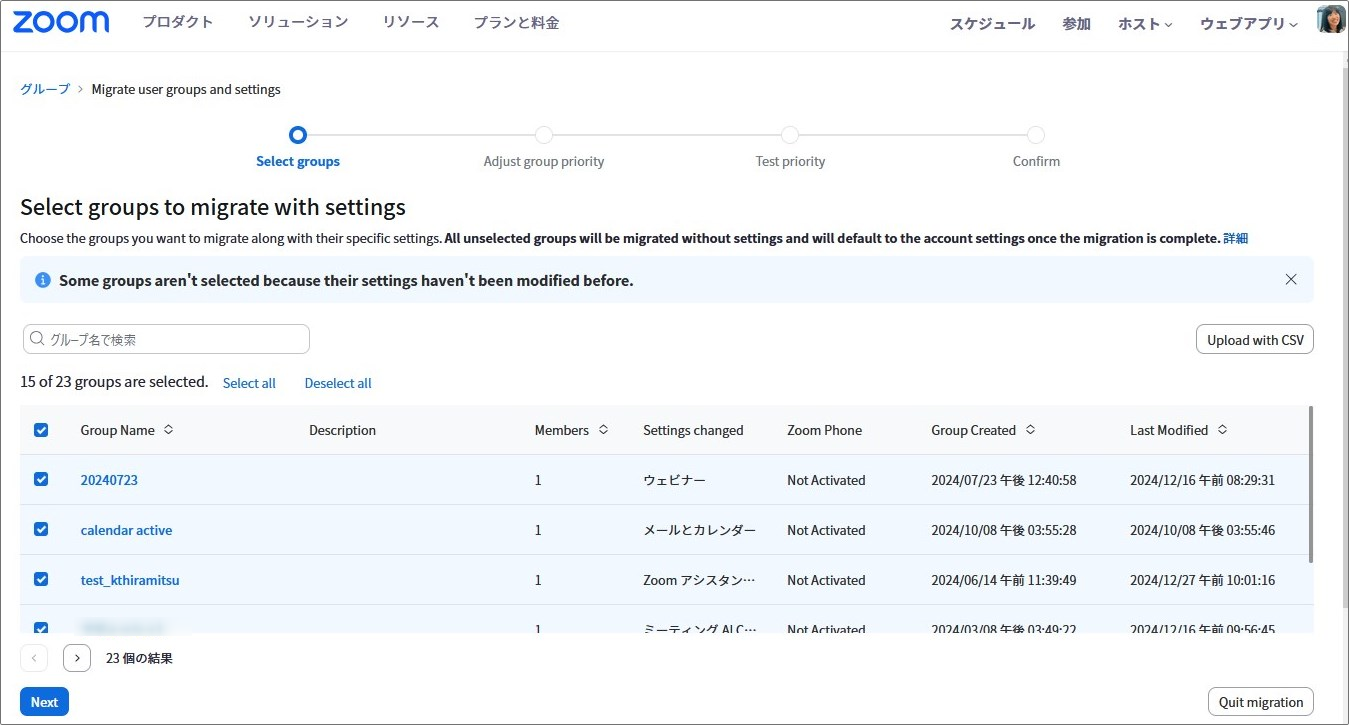Image resolution: width=1349 pixels, height=725 pixels.
Task: Click the 2024/12/27 午前 10:01:16 modified date
Action: 1202,580
